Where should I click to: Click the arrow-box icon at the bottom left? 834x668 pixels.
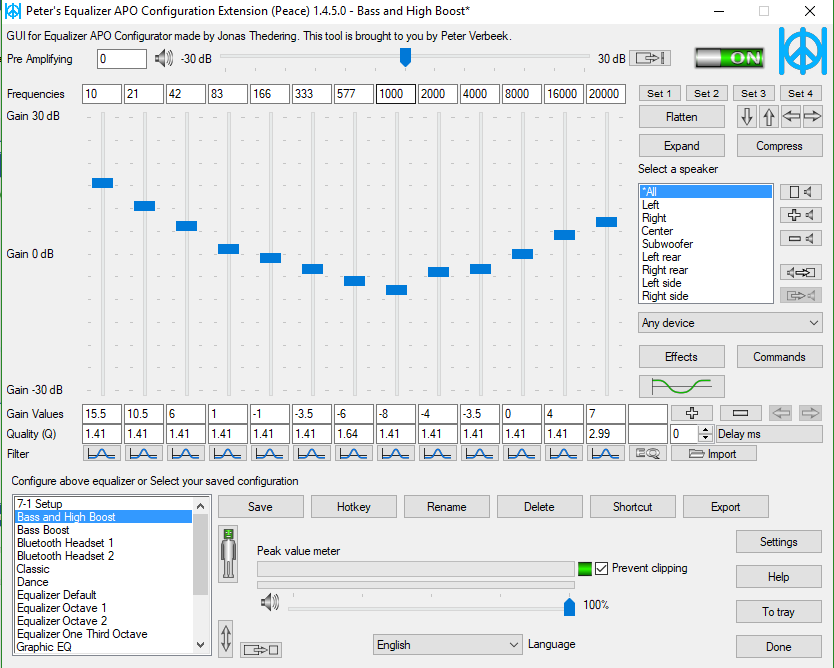(x=261, y=649)
